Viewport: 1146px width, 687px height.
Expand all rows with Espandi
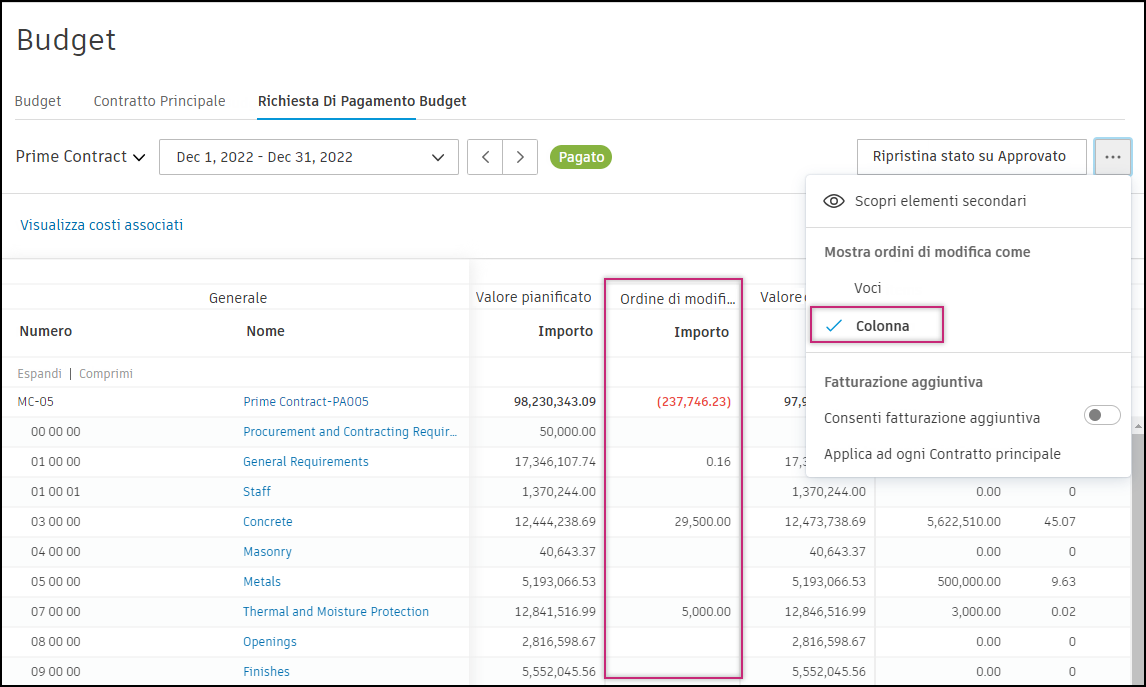[x=39, y=374]
